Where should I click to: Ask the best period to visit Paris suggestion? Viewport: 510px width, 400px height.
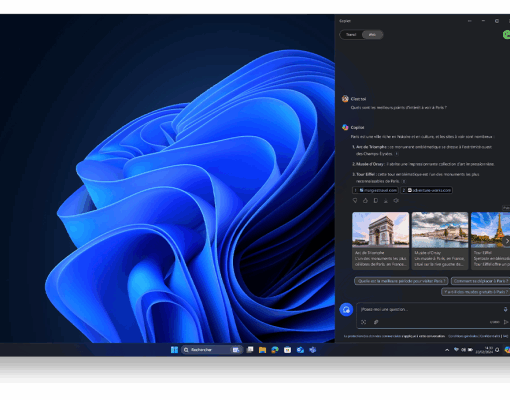401,281
